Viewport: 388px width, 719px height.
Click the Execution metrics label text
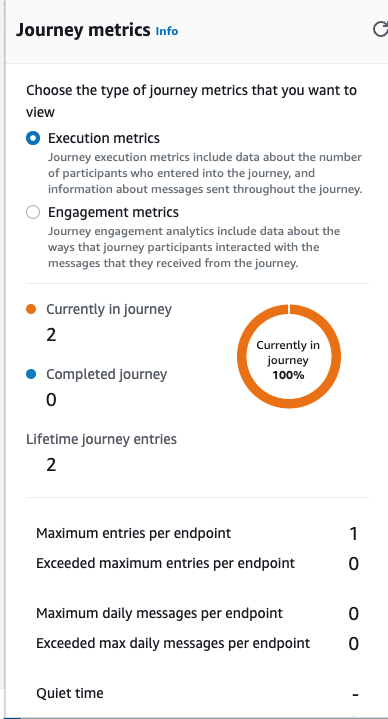pos(104,138)
